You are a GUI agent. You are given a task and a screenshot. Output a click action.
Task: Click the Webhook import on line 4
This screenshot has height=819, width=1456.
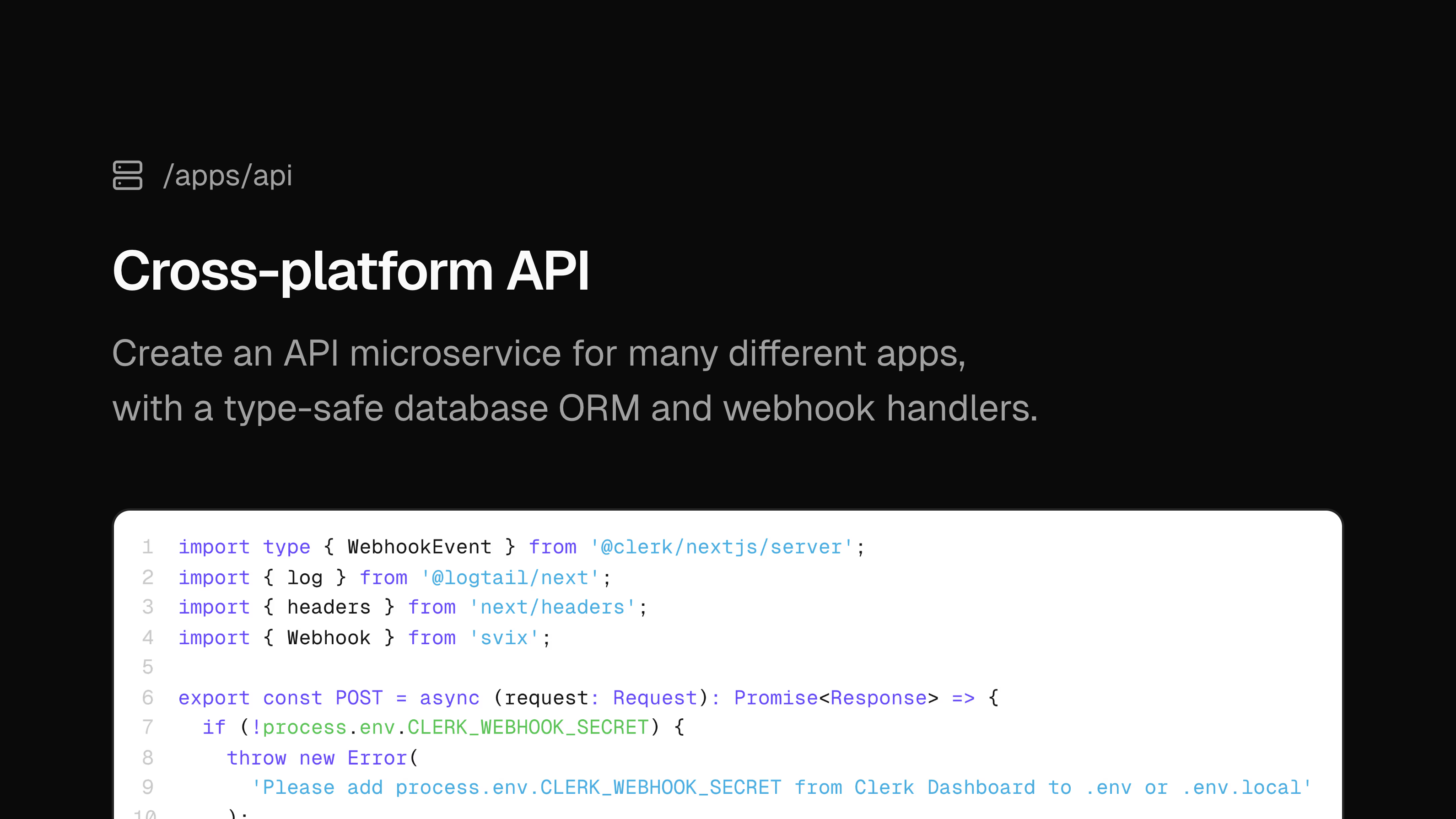click(x=329, y=637)
